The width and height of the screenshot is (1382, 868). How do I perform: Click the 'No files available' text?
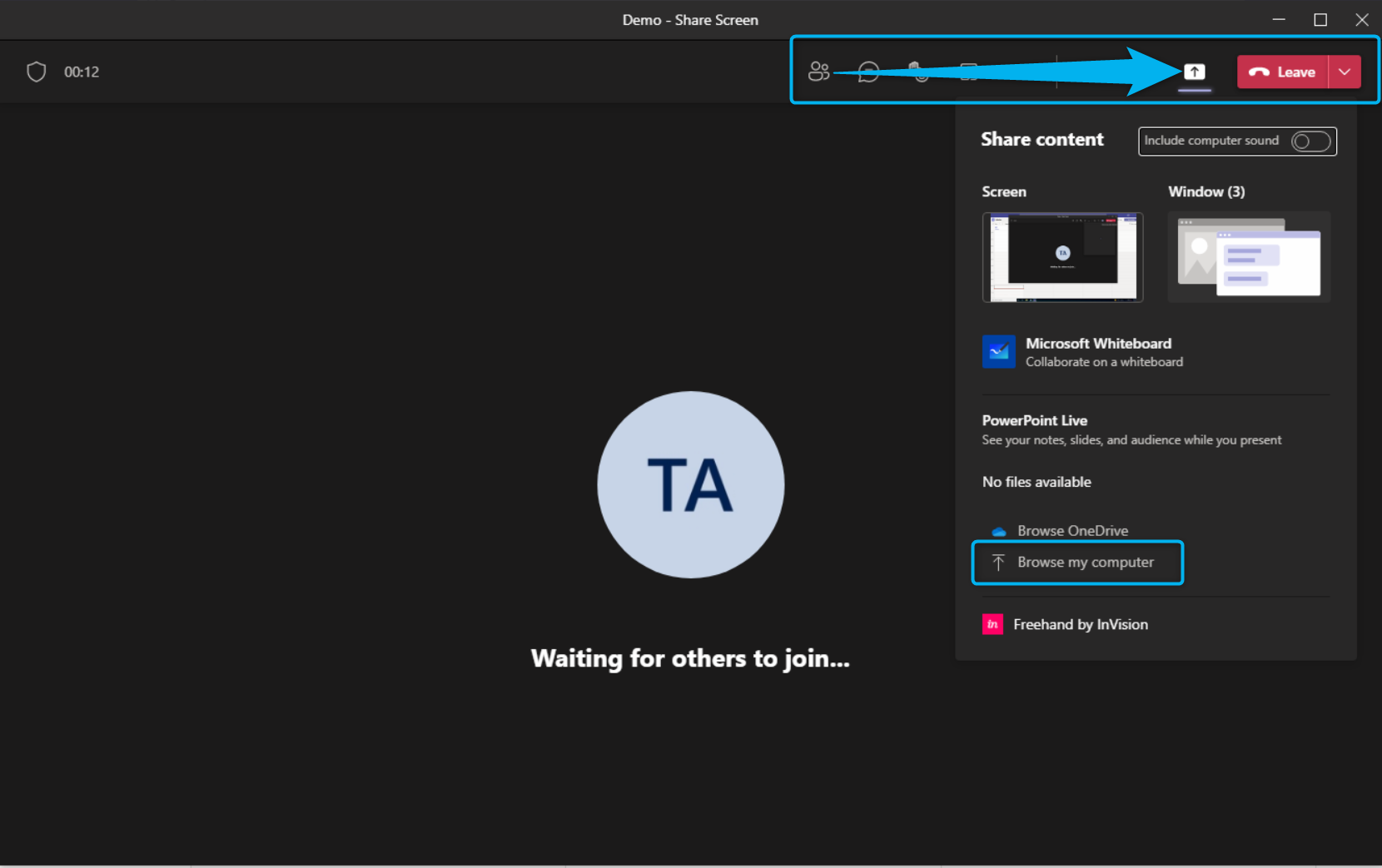pyautogui.click(x=1036, y=482)
